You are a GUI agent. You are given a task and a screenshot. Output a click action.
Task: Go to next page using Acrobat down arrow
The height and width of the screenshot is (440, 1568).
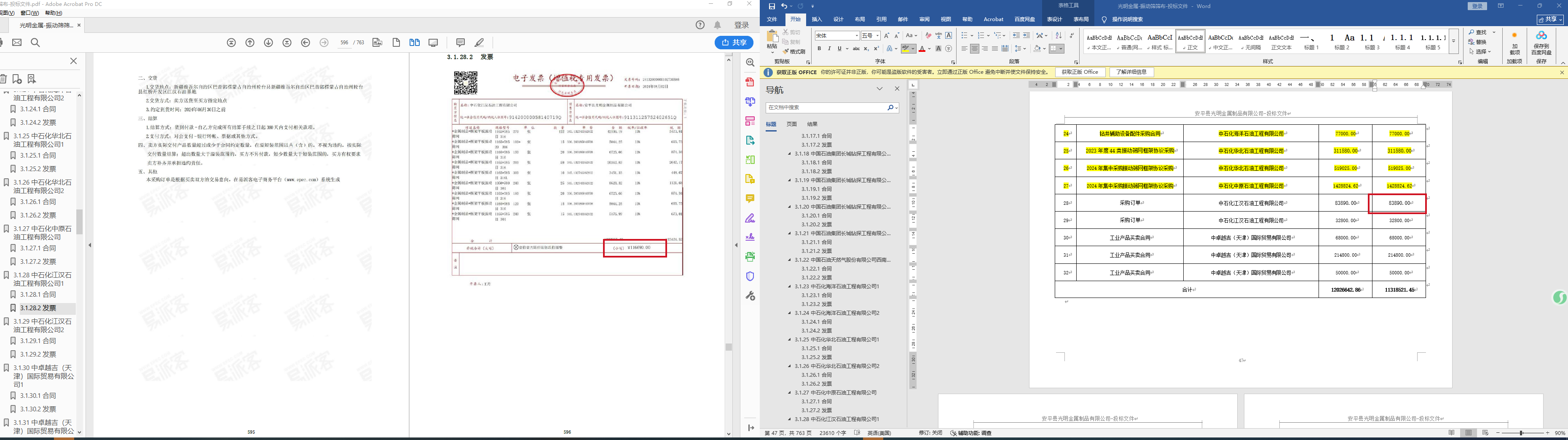point(268,43)
